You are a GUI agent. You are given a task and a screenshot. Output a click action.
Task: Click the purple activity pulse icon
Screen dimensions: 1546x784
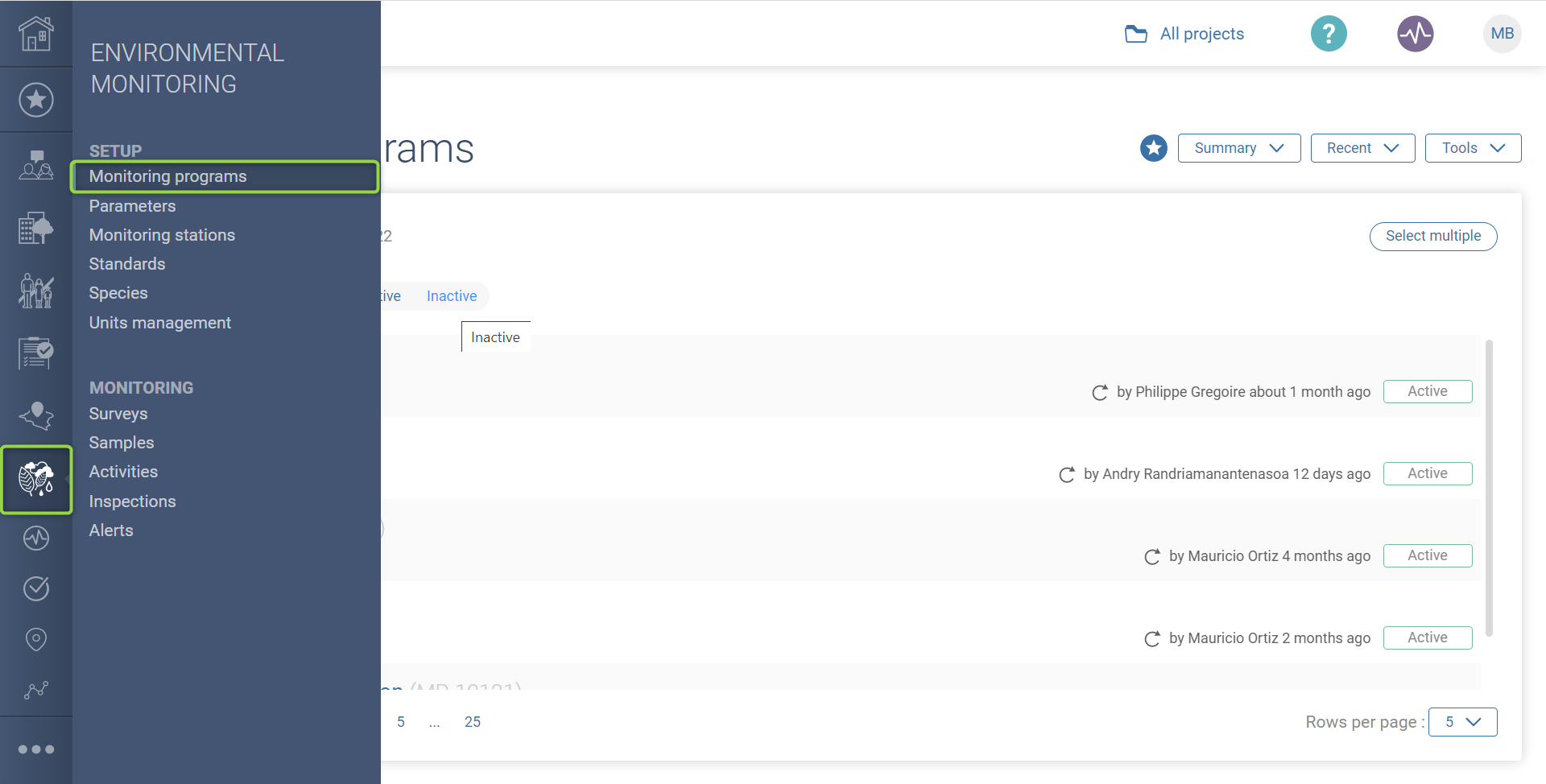1415,34
